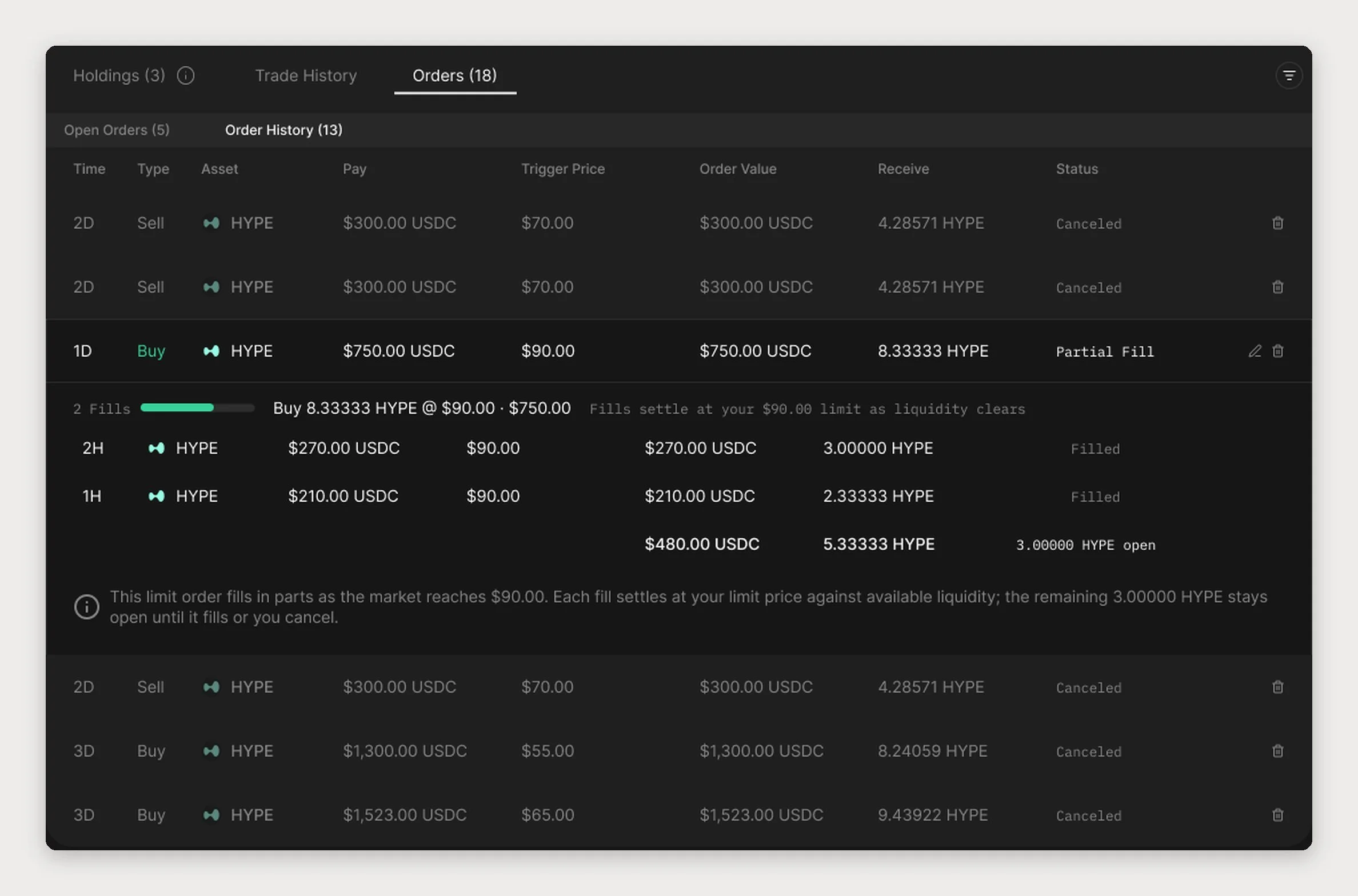Delete the $1,523.00 USDC canceled order via its trash icon
Viewport: 1358px width, 896px height.
click(x=1278, y=815)
